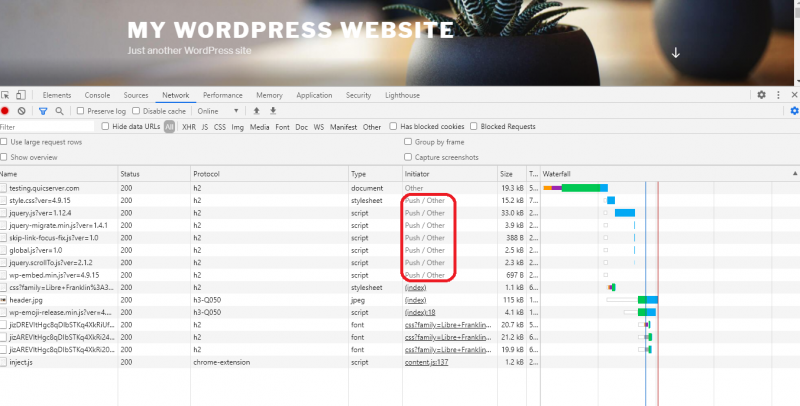Enable the Disable cache checkbox
Image resolution: width=800 pixels, height=406 pixels.
coord(136,111)
